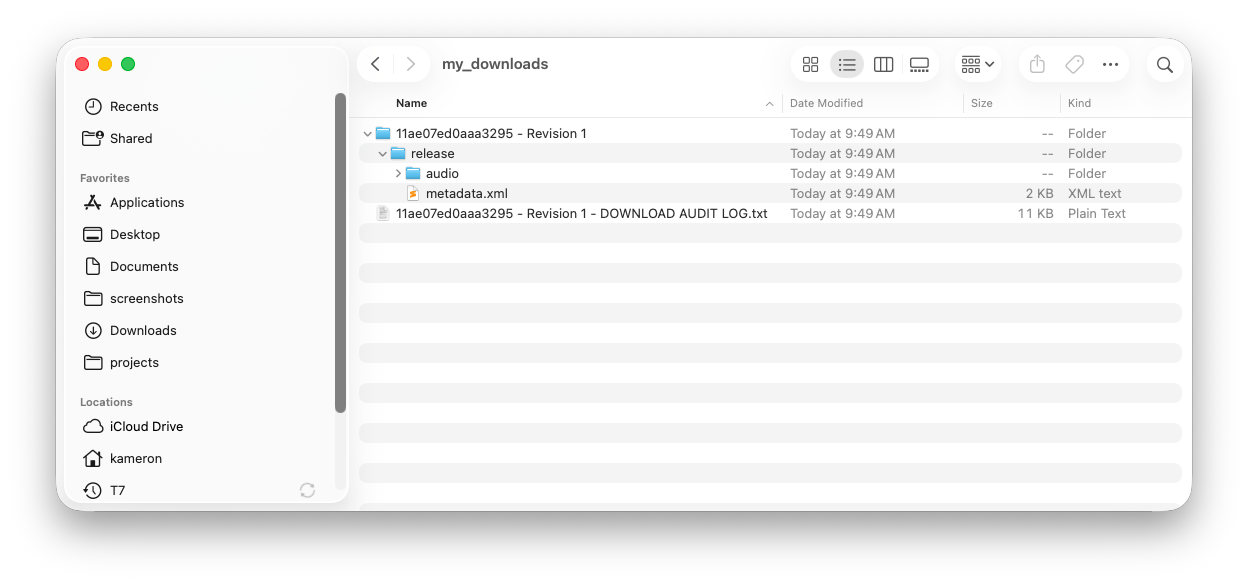This screenshot has width=1248, height=585.
Task: Collapse the release folder
Action: pyautogui.click(x=382, y=153)
